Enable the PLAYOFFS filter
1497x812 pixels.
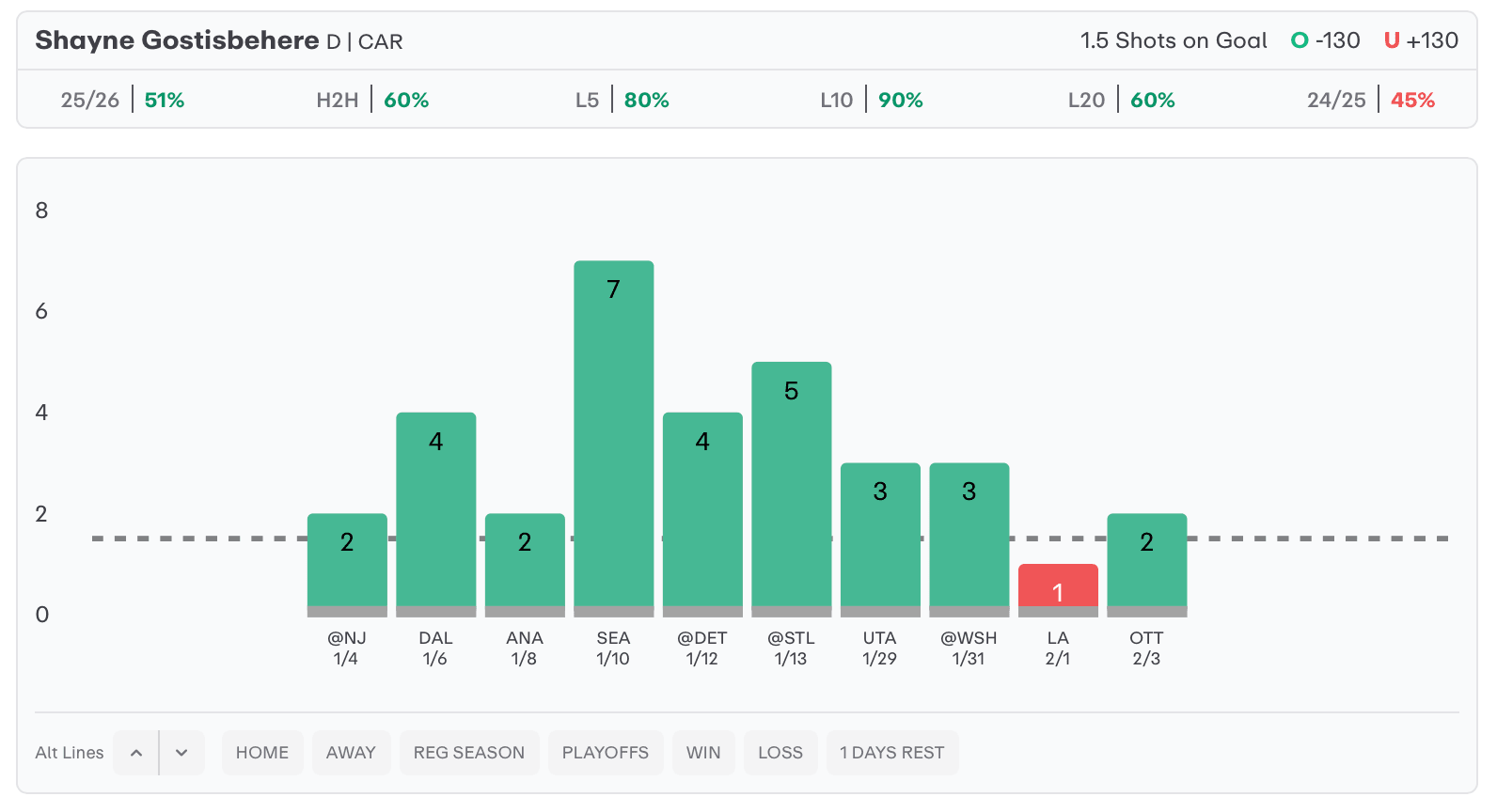[x=605, y=753]
